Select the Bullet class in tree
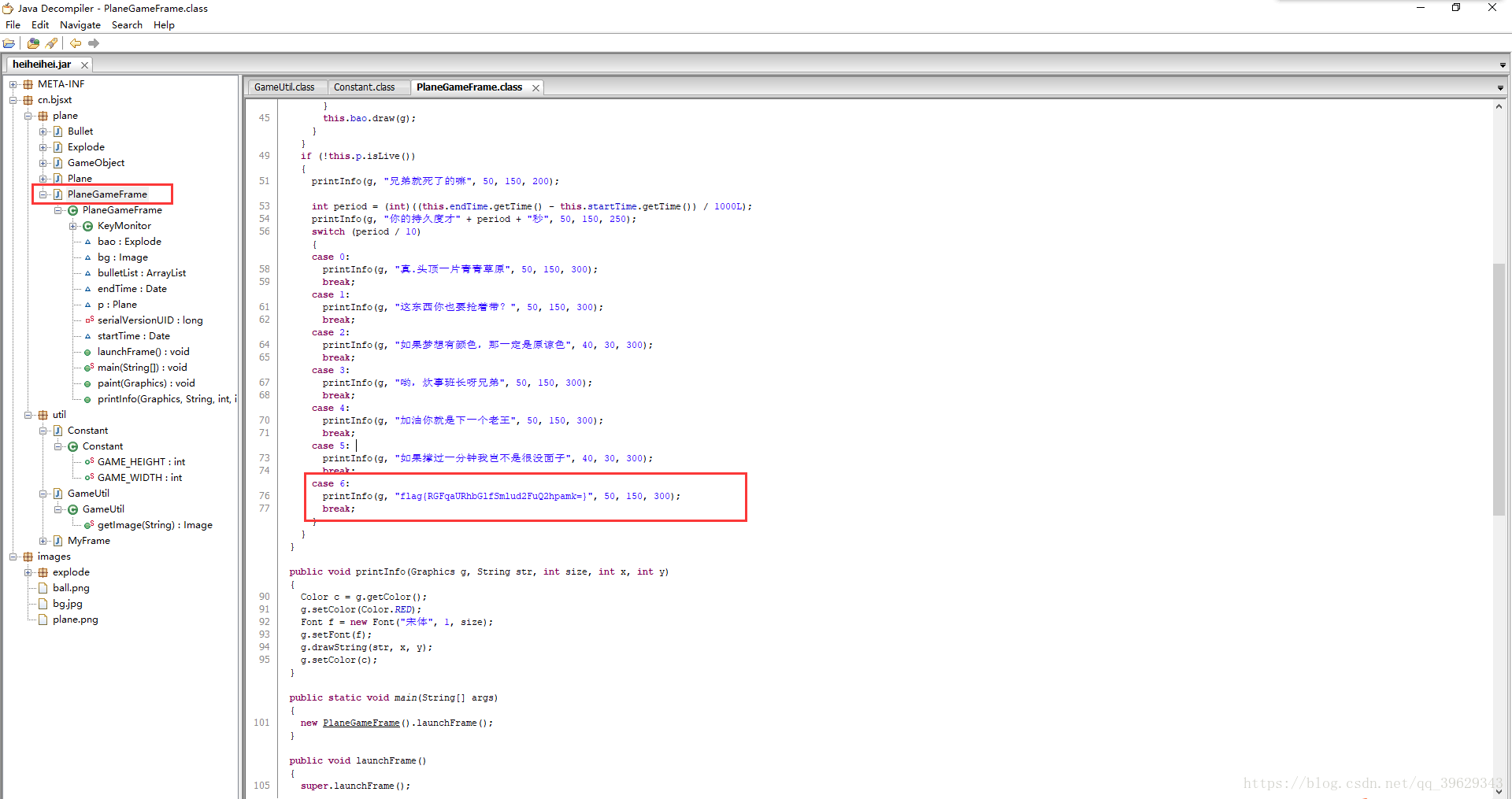This screenshot has height=799, width=1512. pyautogui.click(x=80, y=131)
